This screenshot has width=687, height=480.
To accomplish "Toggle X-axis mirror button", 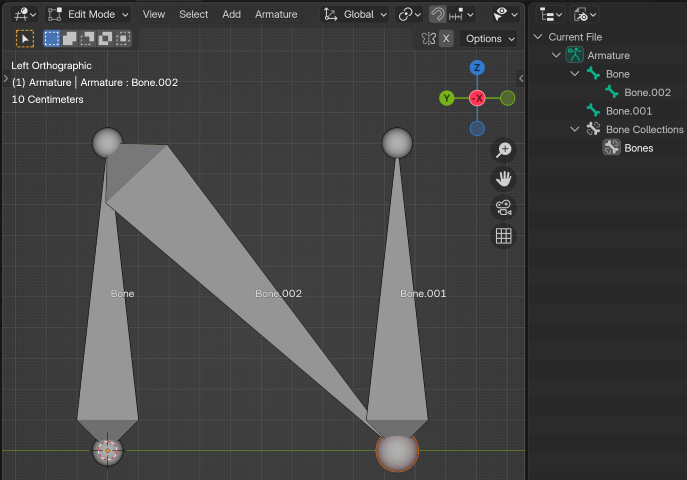I will [446, 39].
